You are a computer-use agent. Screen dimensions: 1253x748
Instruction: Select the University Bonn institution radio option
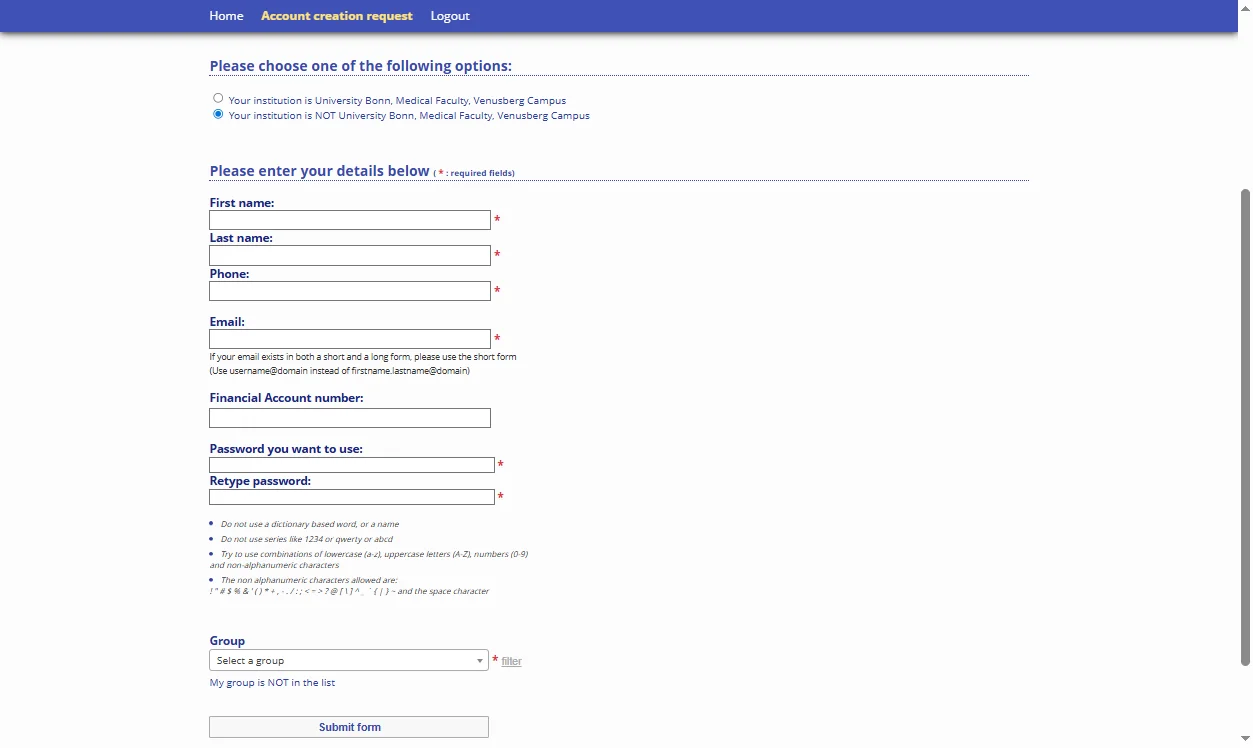pos(218,98)
